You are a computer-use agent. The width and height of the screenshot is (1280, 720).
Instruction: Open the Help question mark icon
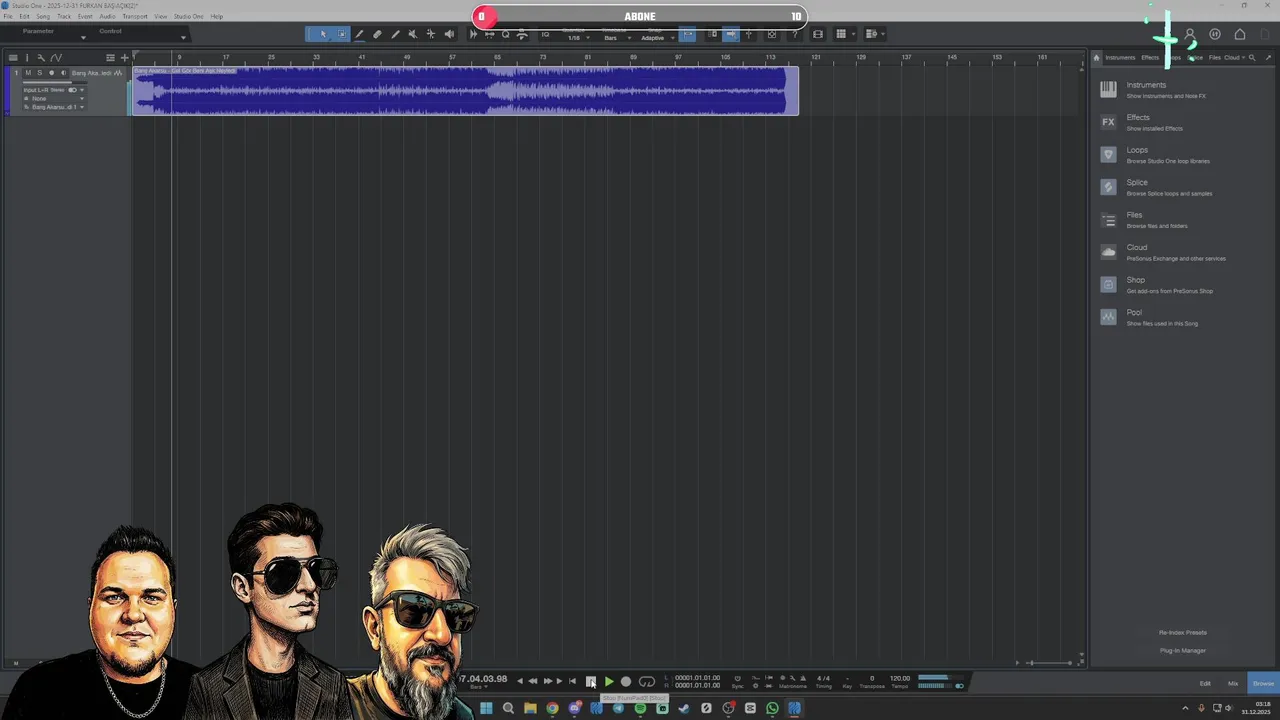(795, 34)
